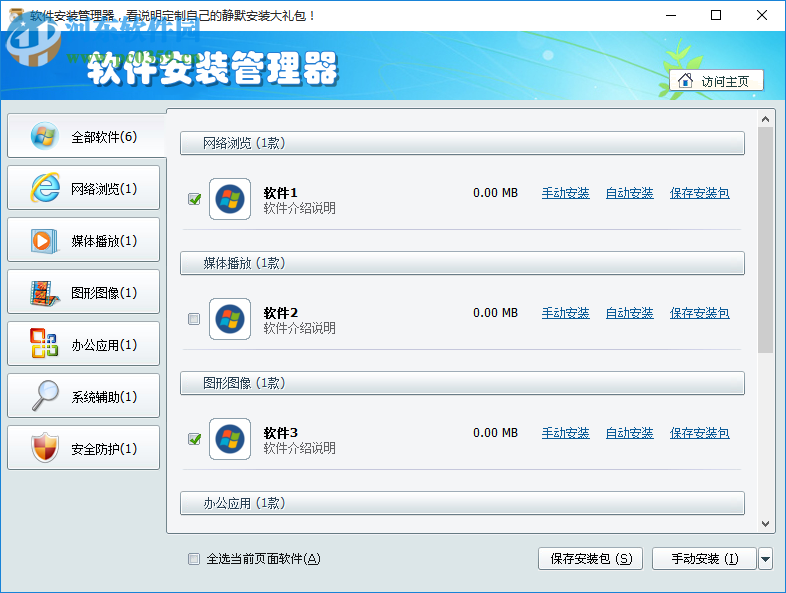Enable 全选当前页面软件(A) checkbox

(194, 558)
